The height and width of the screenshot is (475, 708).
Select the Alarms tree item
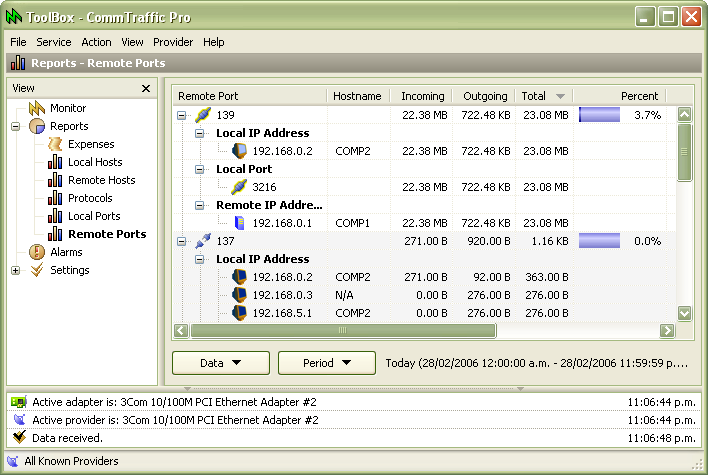(x=66, y=252)
